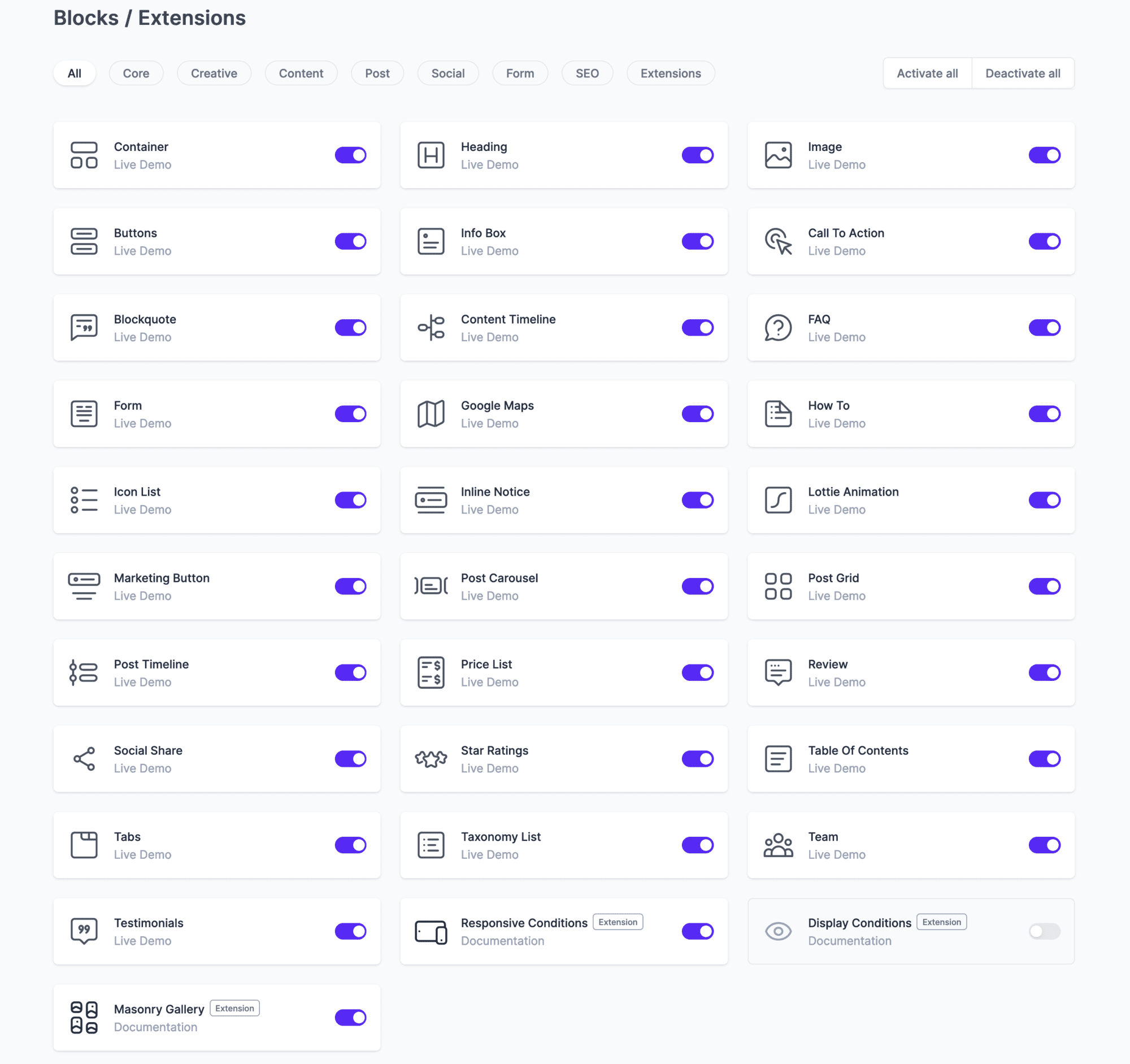Click the Call To Action cursor icon

(x=778, y=241)
